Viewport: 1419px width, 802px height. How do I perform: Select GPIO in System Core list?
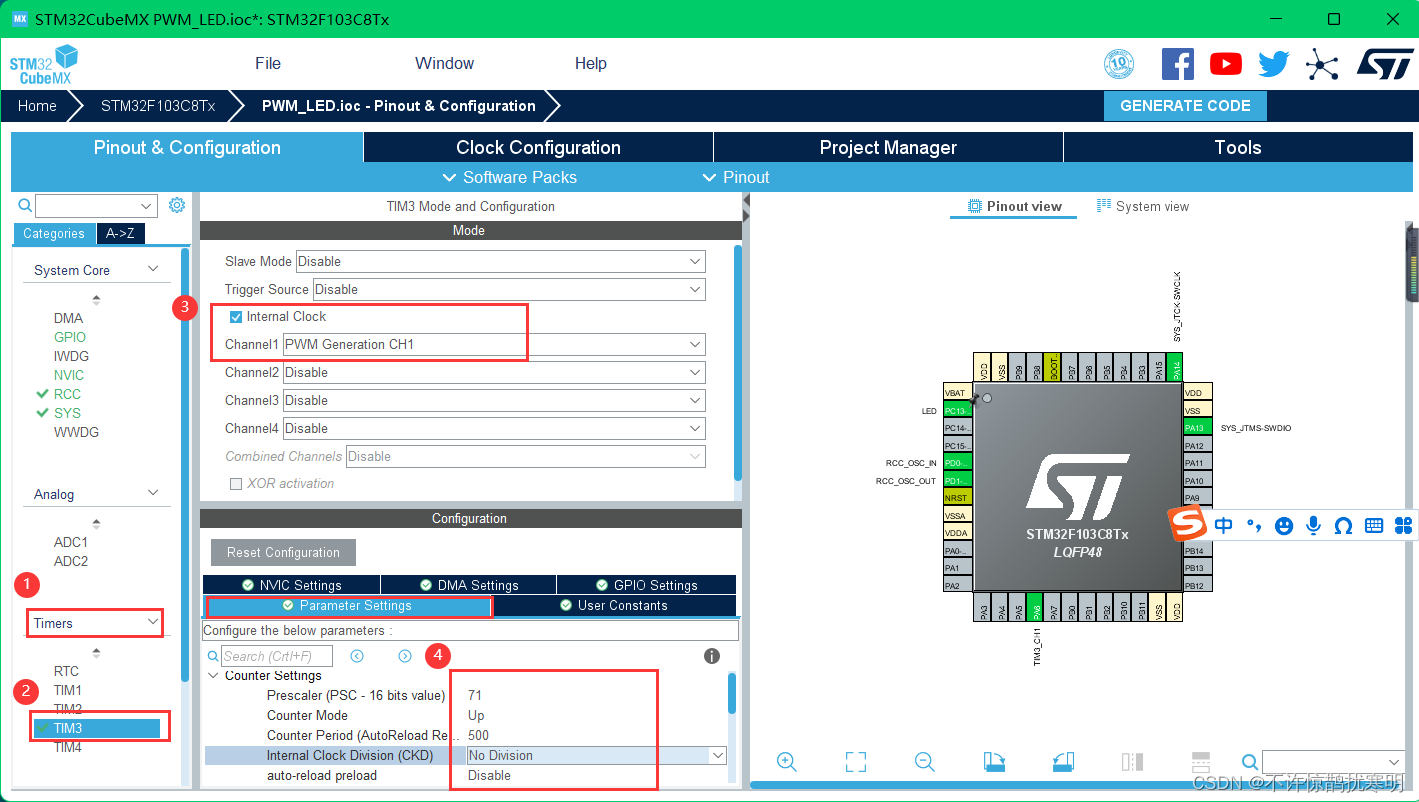(70, 337)
